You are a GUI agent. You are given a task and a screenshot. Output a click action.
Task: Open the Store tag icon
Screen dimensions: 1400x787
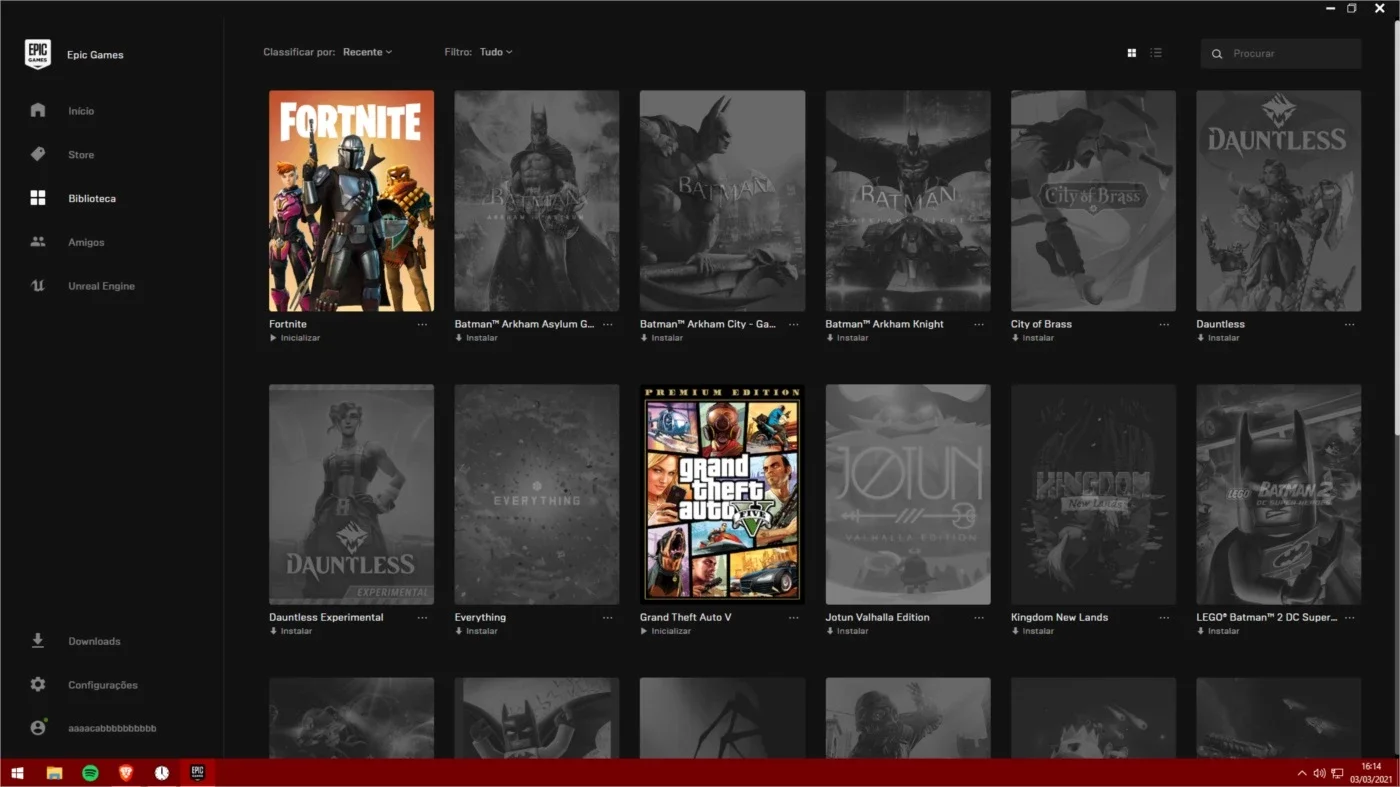(x=38, y=154)
